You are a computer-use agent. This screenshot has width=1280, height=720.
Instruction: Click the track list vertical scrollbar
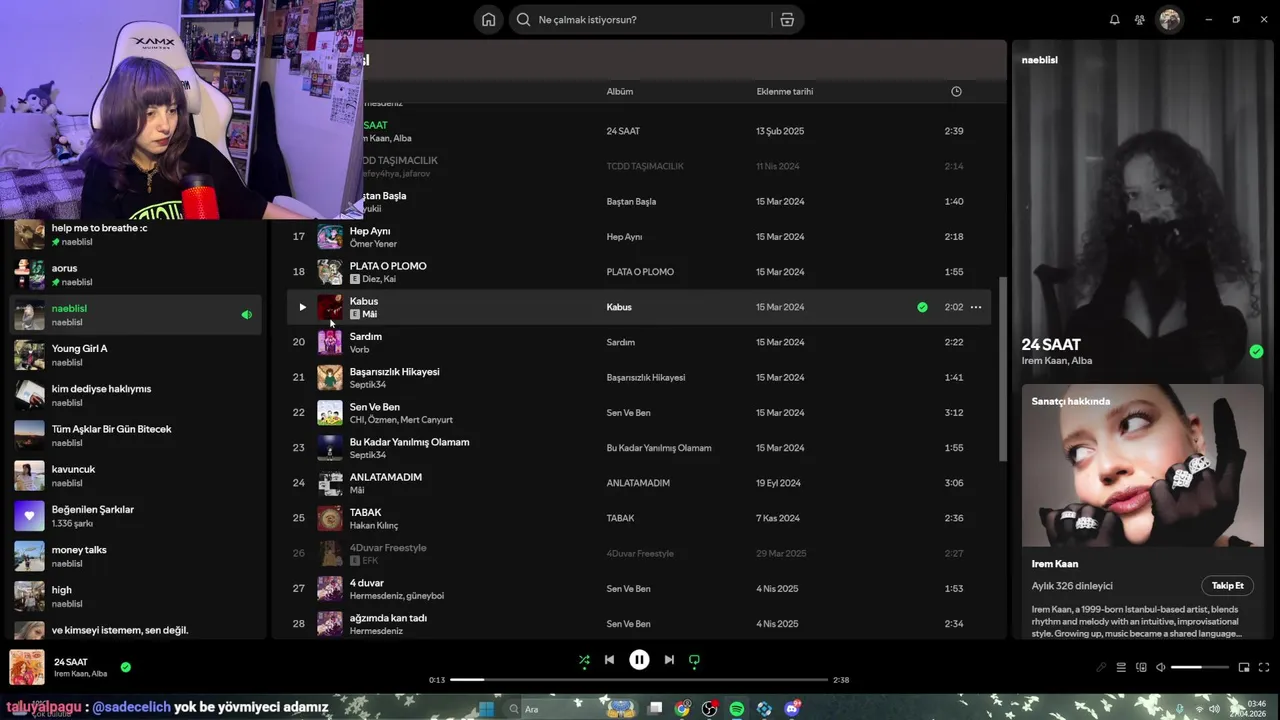click(x=1003, y=370)
